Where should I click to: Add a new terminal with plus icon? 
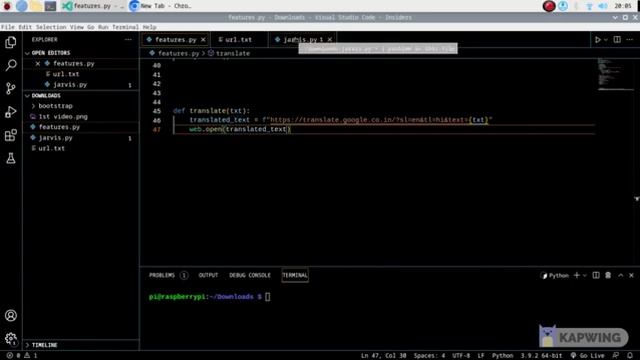tap(576, 275)
